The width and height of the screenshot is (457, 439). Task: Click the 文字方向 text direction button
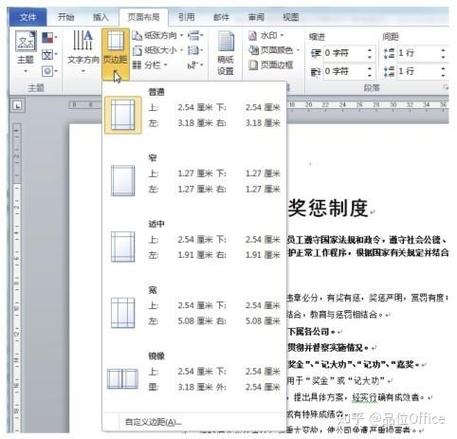[x=83, y=52]
